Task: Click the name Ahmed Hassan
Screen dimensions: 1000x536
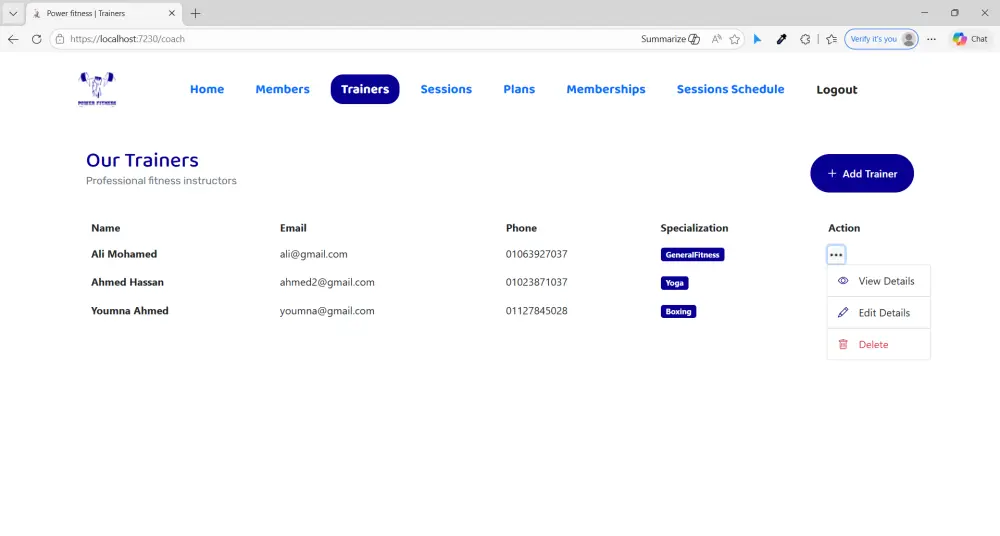Action: pyautogui.click(x=127, y=282)
